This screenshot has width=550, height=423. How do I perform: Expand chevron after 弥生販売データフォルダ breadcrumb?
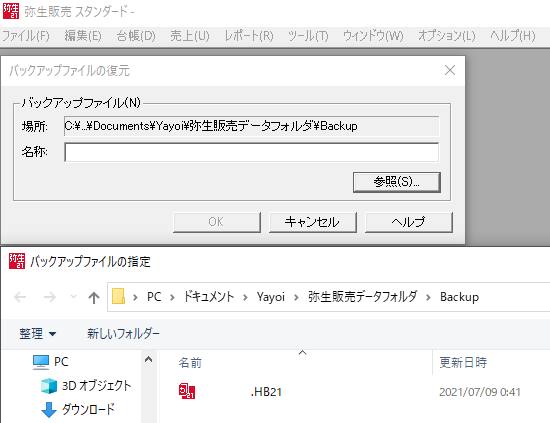pos(428,297)
